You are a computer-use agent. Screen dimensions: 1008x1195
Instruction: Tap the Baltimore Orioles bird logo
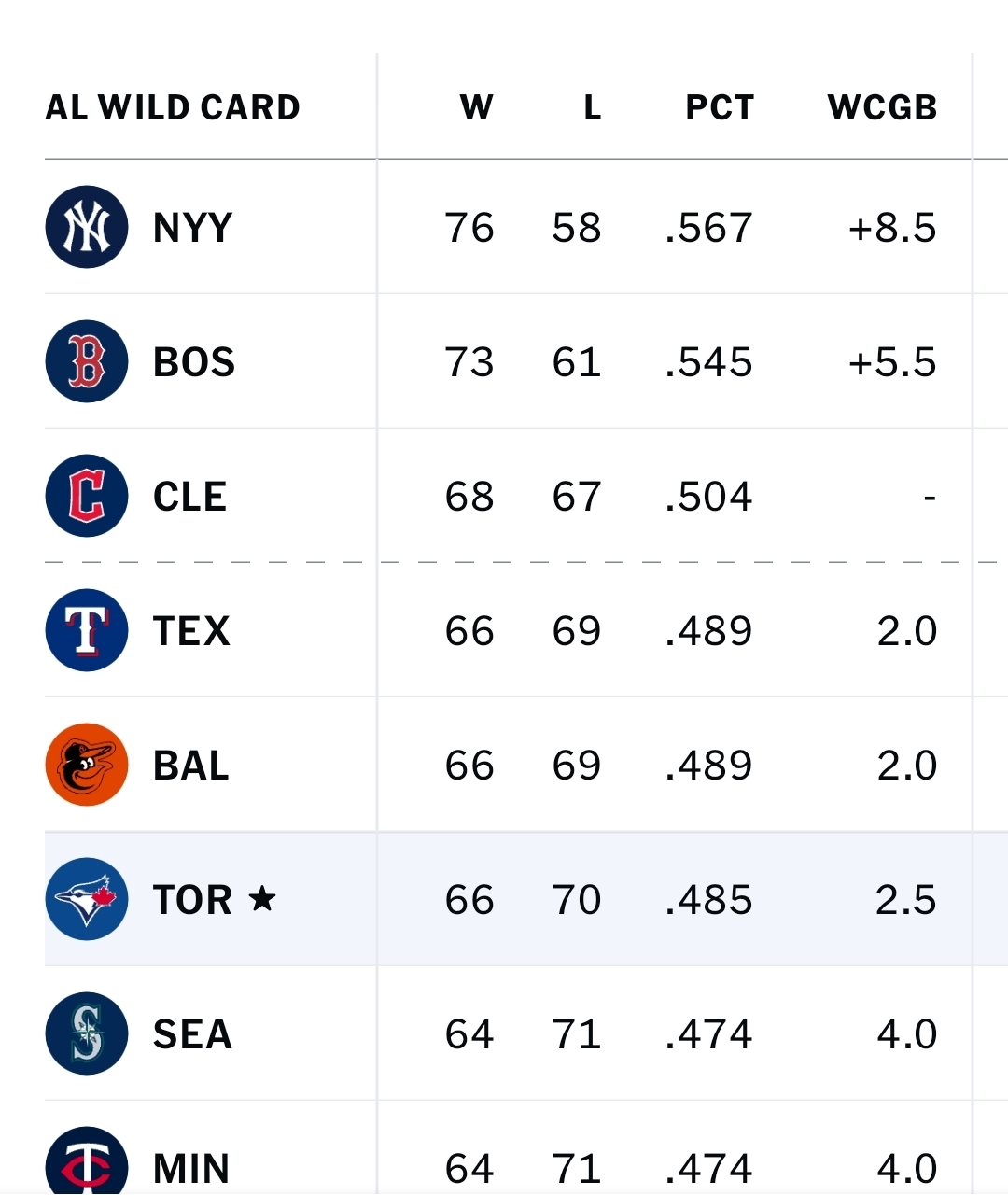tap(87, 765)
